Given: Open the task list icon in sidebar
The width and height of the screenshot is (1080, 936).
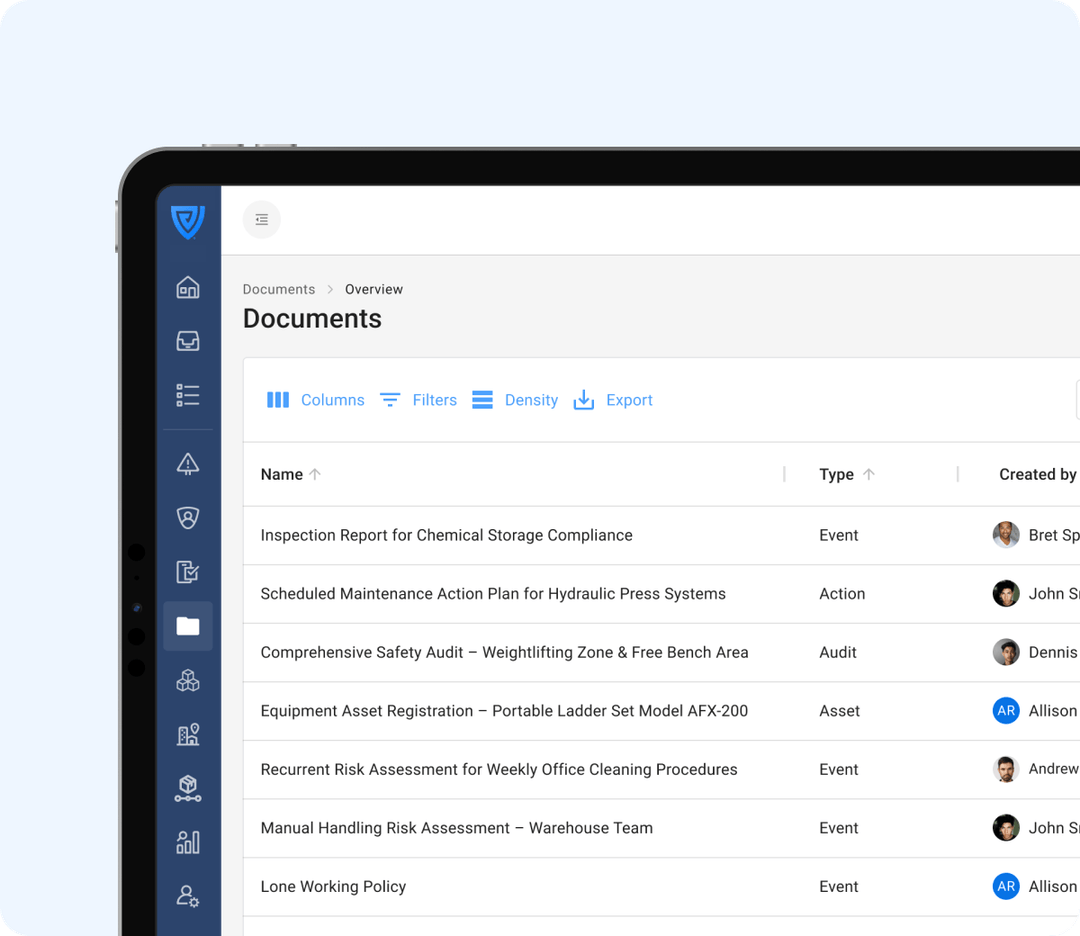Looking at the screenshot, I should (188, 394).
